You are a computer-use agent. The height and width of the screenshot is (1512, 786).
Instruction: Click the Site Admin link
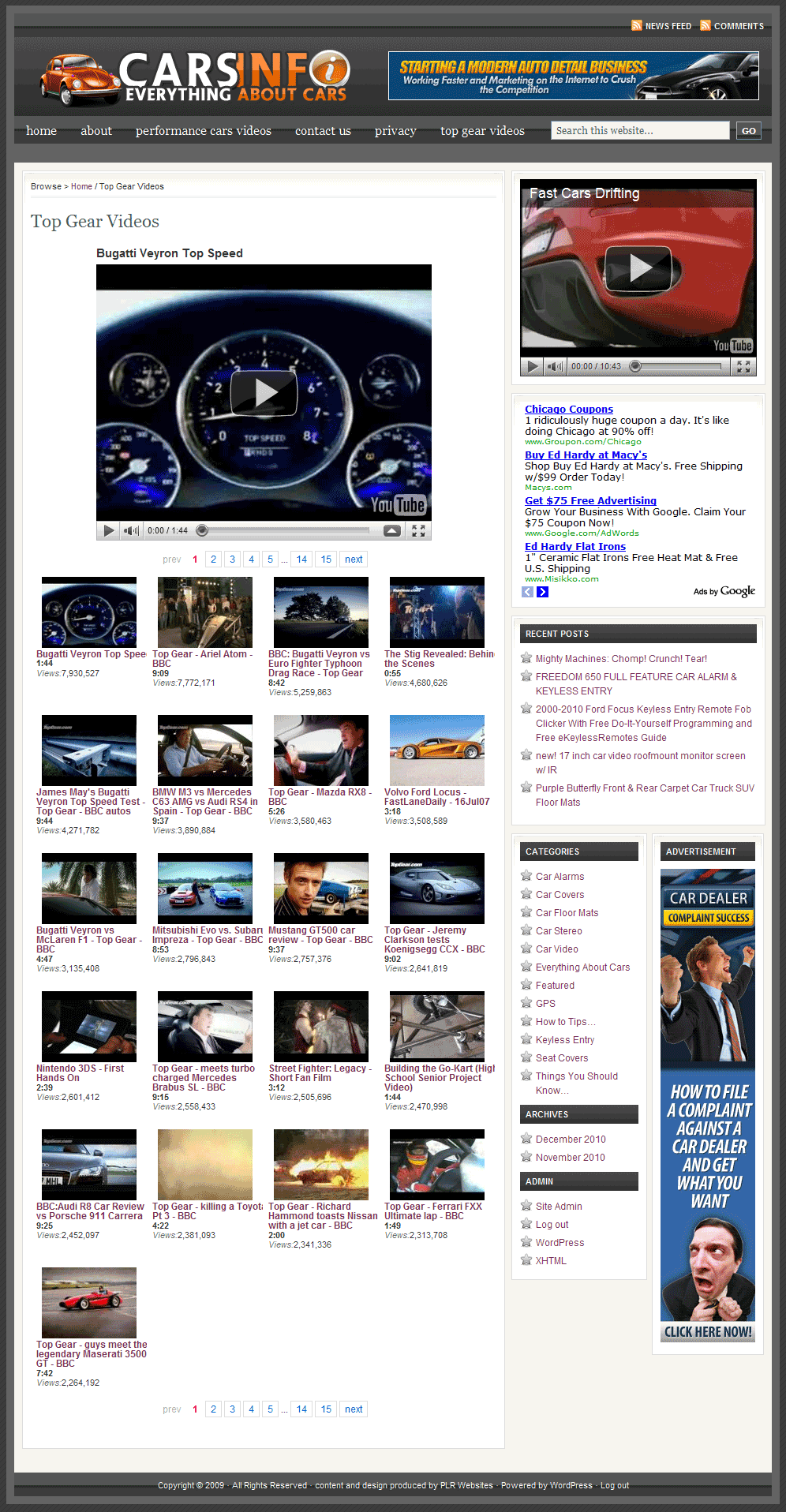(x=559, y=1207)
